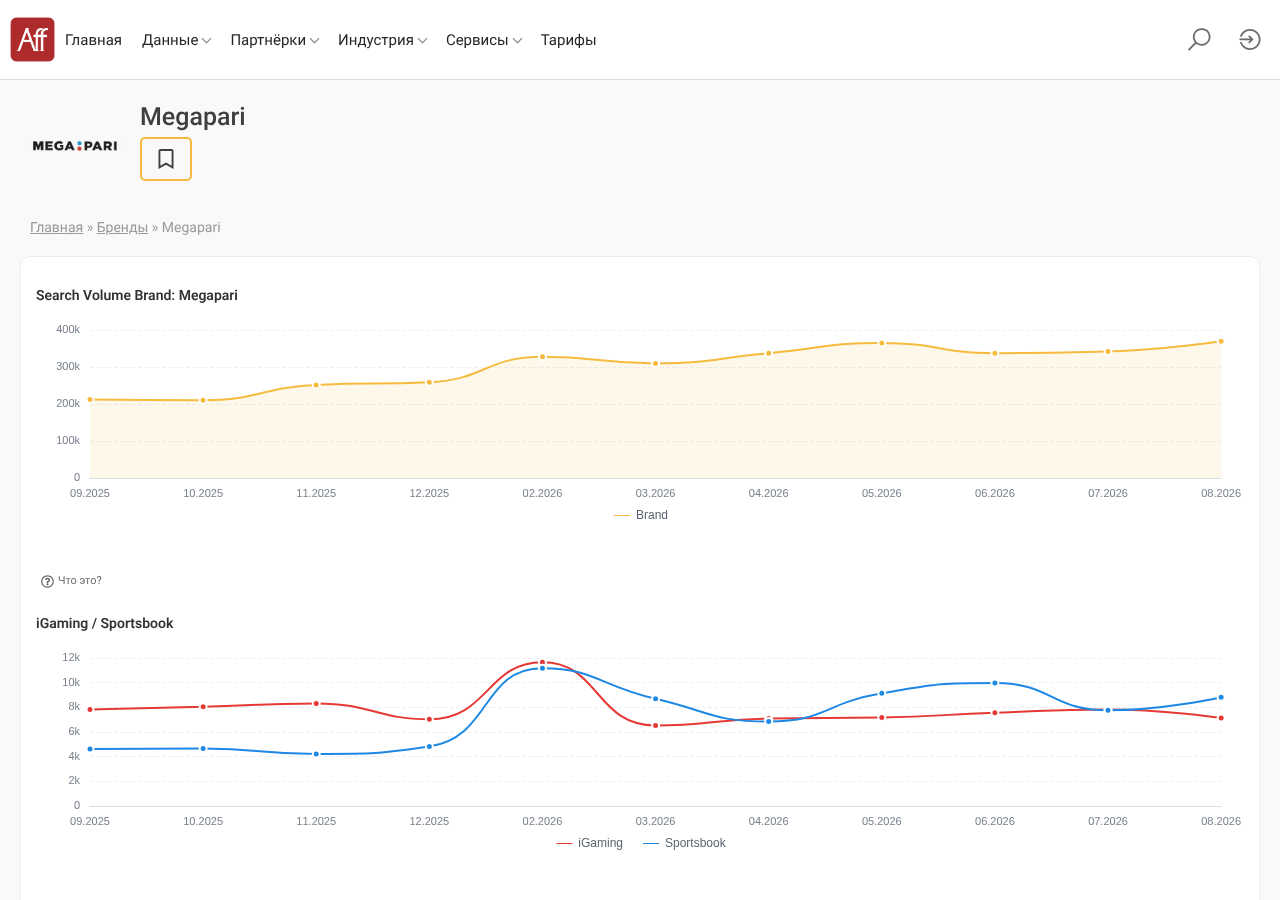Expand the Данные dropdown menu
This screenshot has width=1280, height=900.
click(x=176, y=40)
